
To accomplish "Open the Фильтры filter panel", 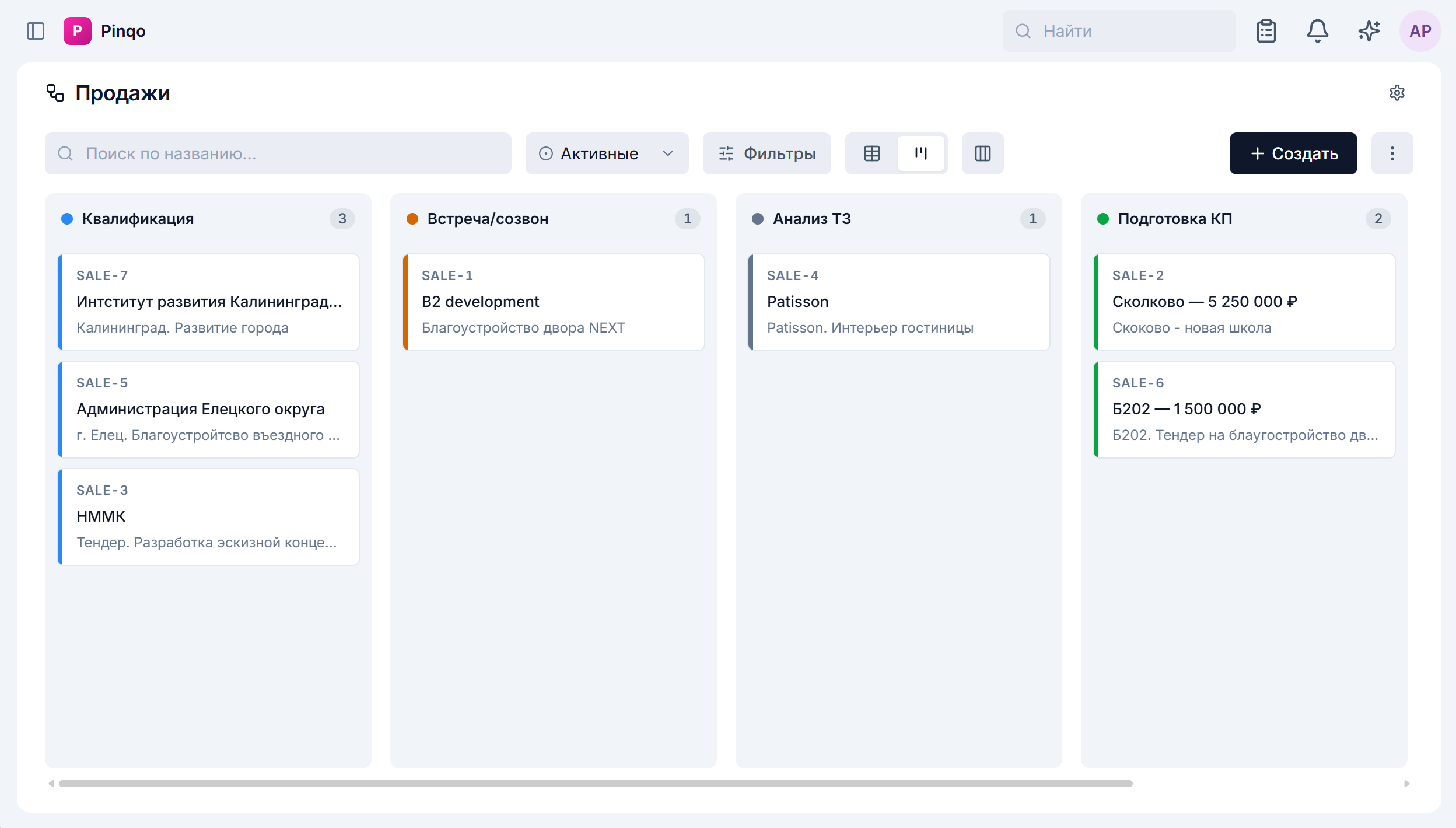I will (x=766, y=153).
